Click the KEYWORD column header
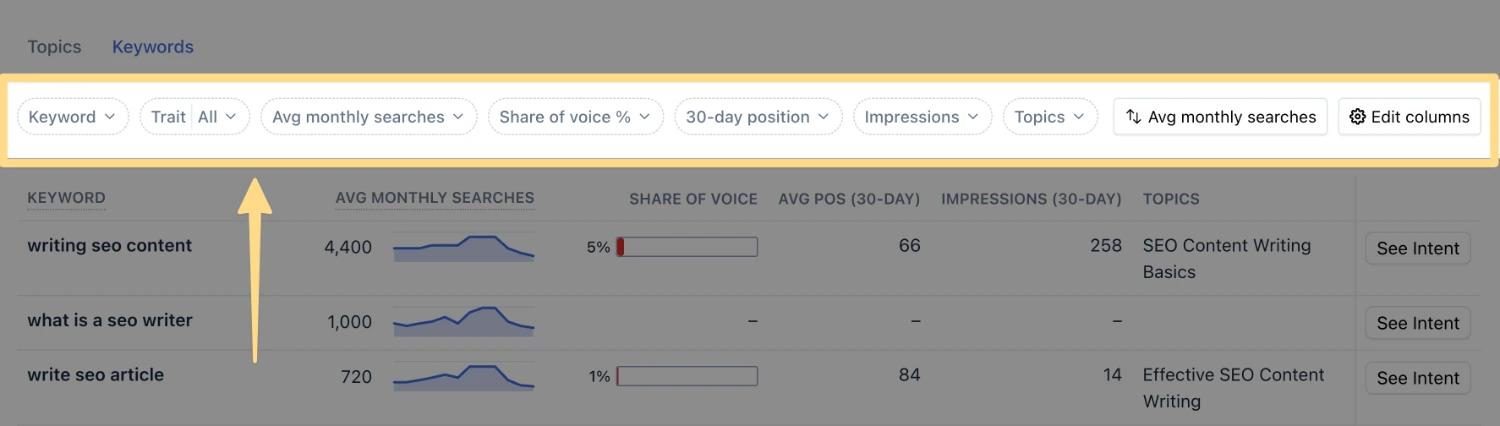The image size is (1500, 426). (66, 198)
